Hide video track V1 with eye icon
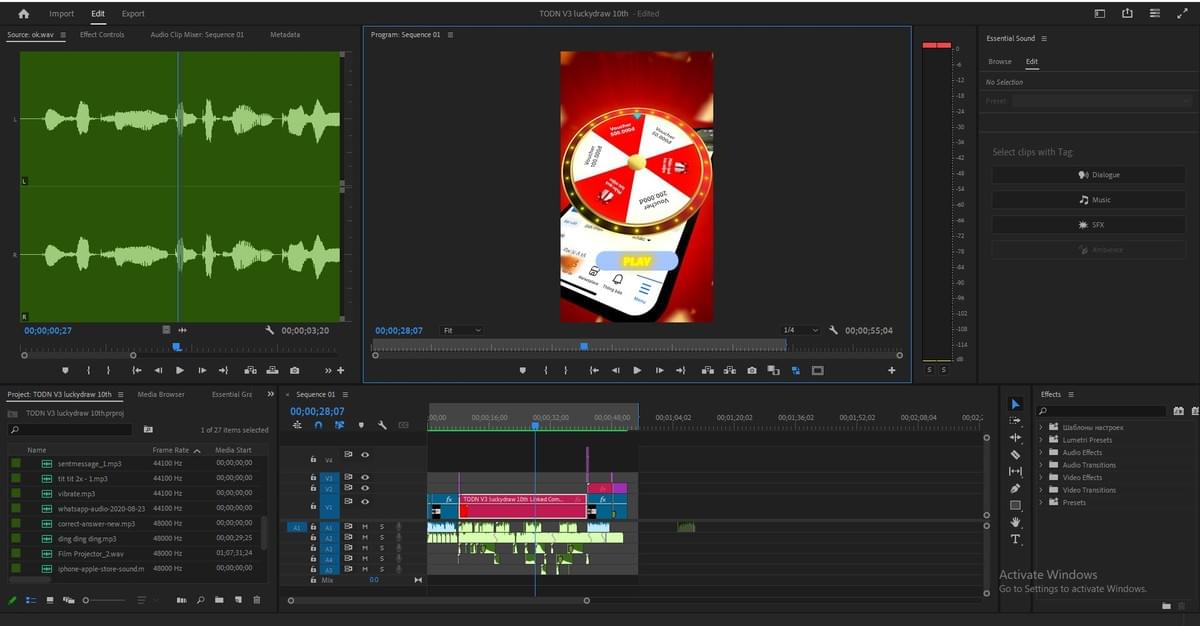Viewport: 1200px width, 626px height. click(x=365, y=501)
